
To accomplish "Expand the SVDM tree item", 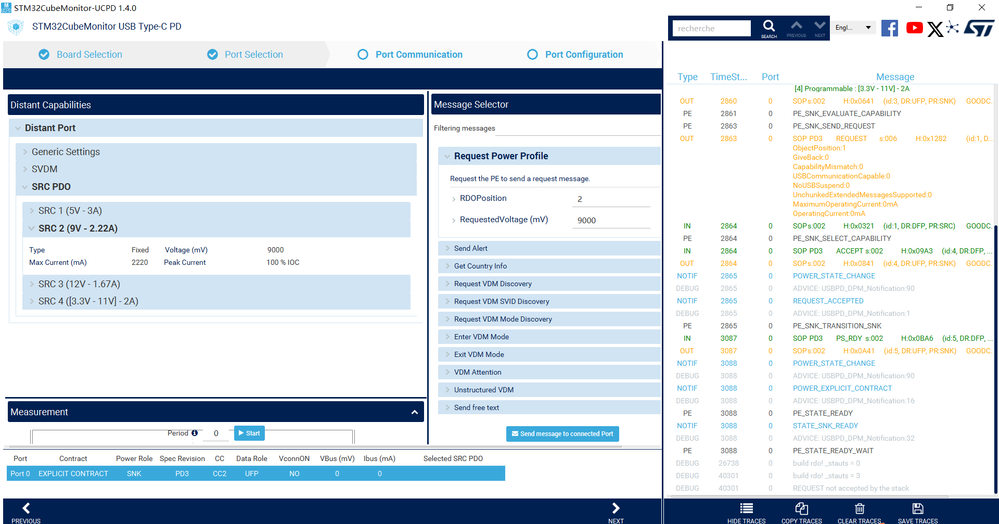I will tap(25, 169).
